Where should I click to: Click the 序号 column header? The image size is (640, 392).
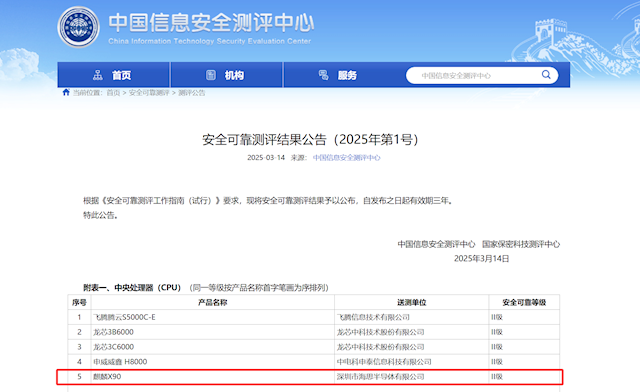[x=79, y=302]
